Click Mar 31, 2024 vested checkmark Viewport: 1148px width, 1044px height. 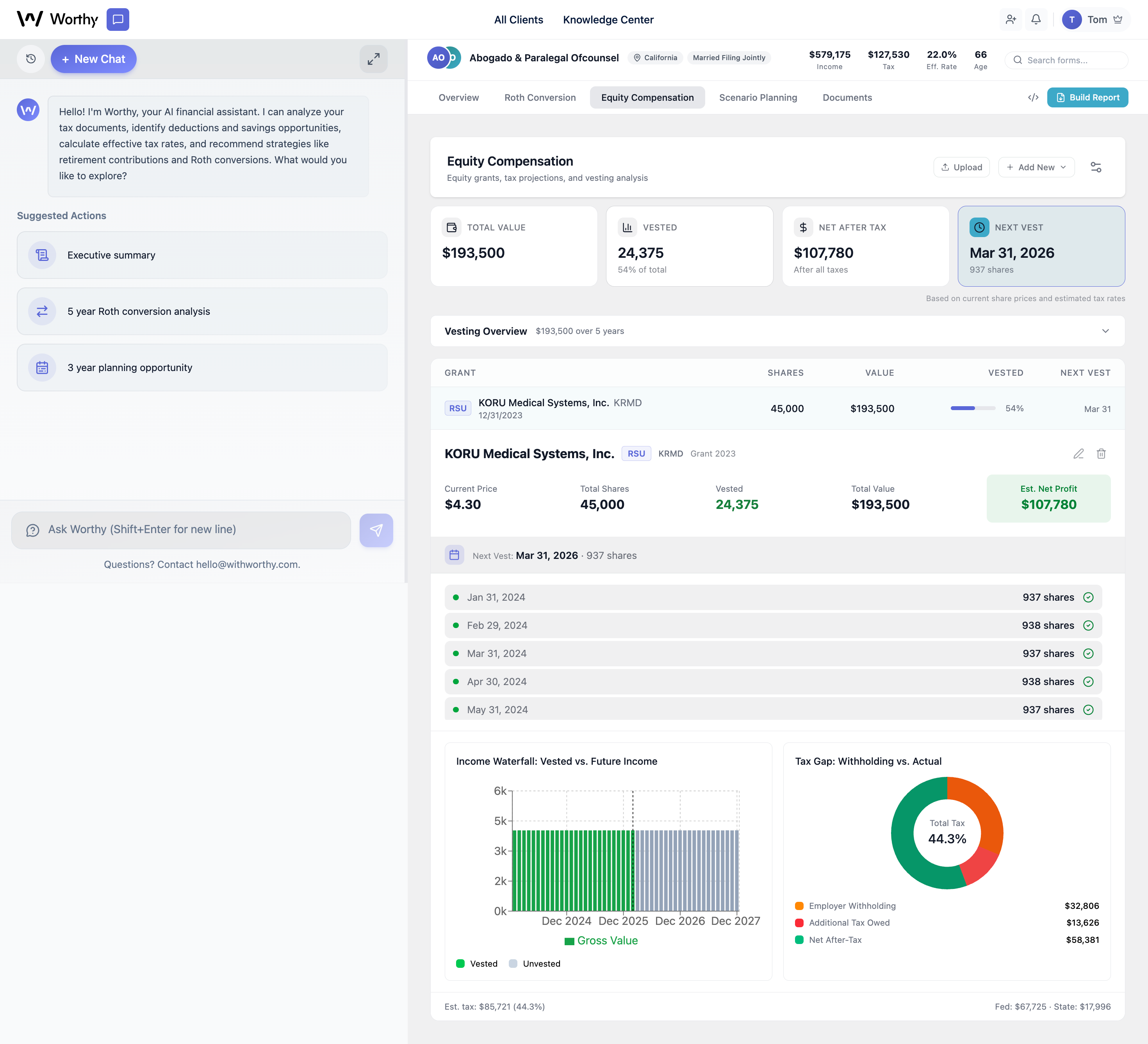[x=1088, y=653]
